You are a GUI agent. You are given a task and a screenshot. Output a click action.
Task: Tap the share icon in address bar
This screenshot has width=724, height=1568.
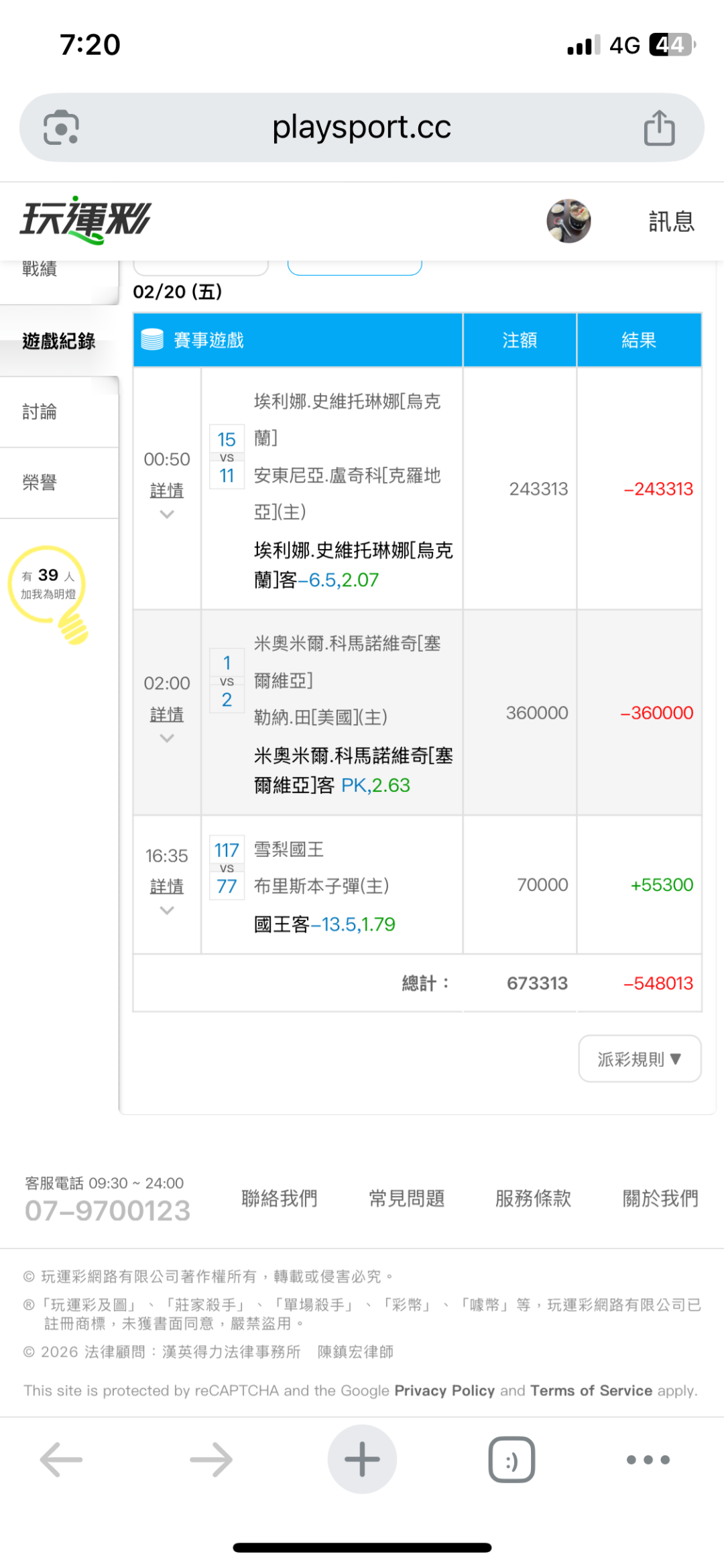(659, 127)
